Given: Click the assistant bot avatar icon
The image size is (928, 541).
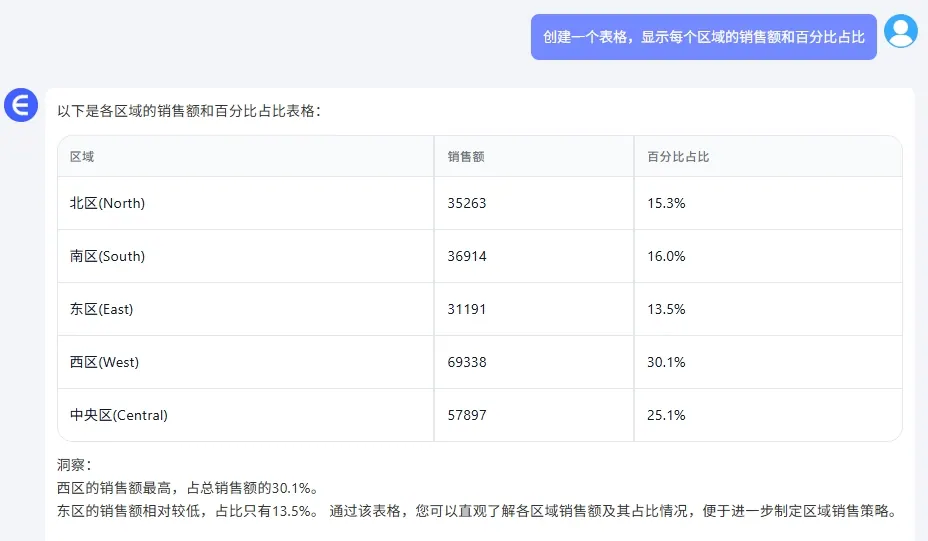Looking at the screenshot, I should pos(21,105).
